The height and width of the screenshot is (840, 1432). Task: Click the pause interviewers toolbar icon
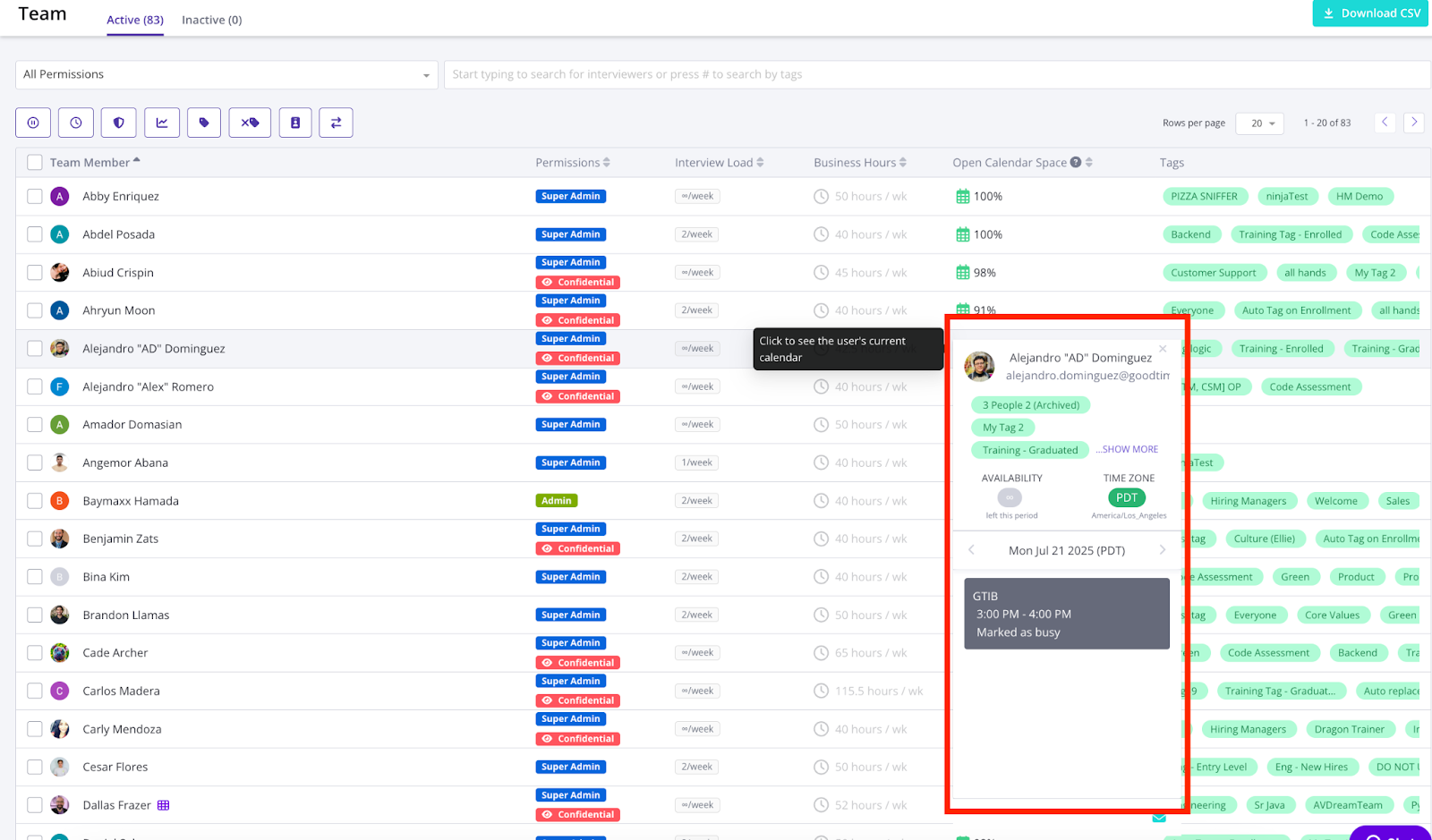[x=33, y=123]
